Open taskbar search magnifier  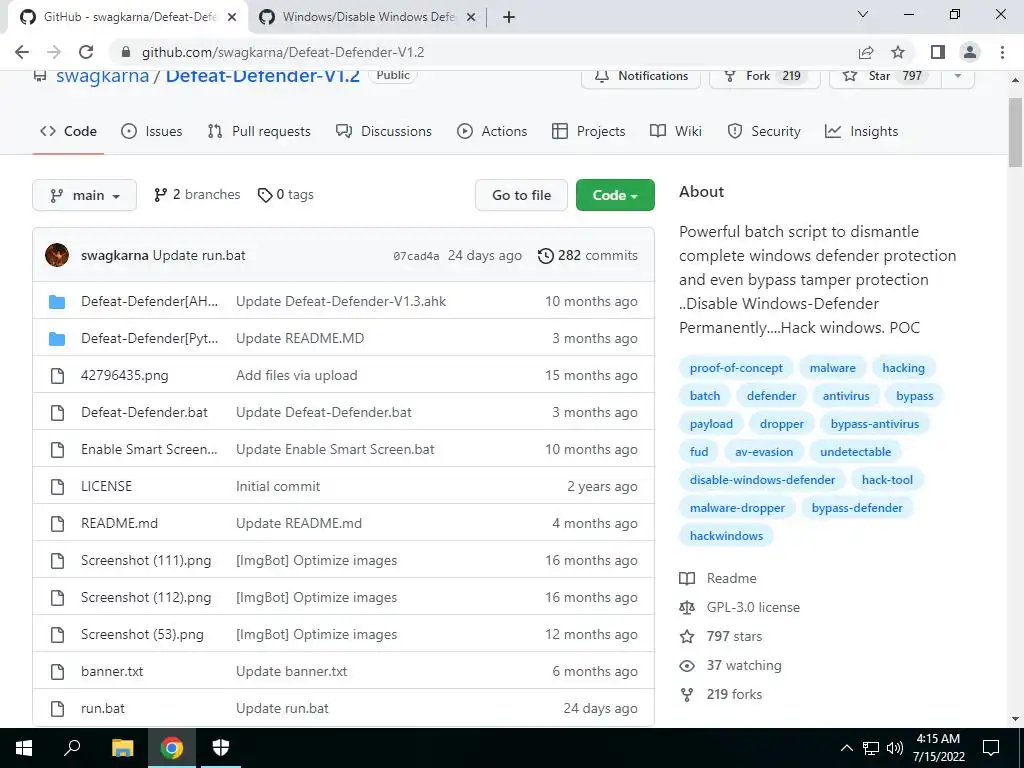click(x=72, y=748)
